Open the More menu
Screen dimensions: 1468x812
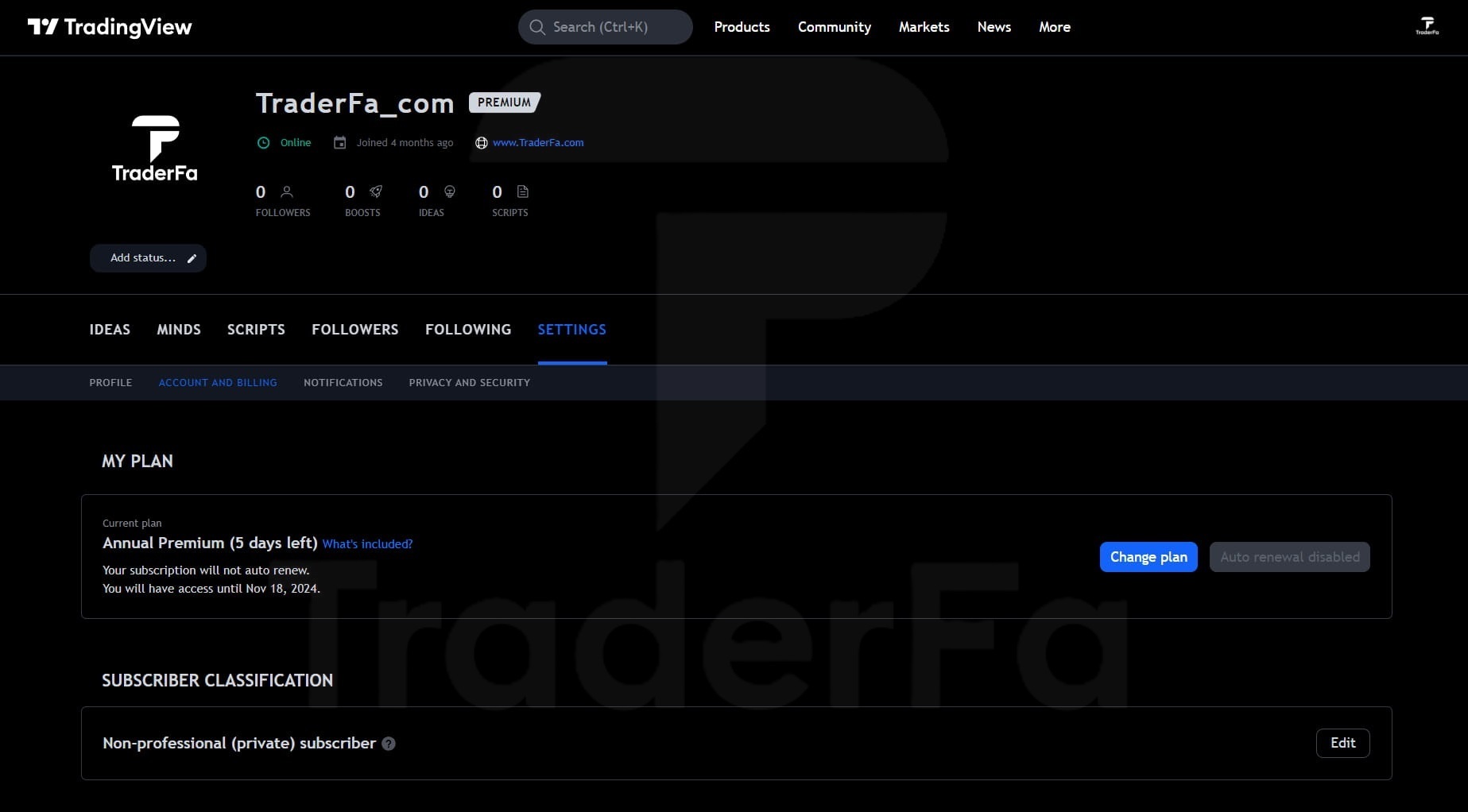(1055, 27)
